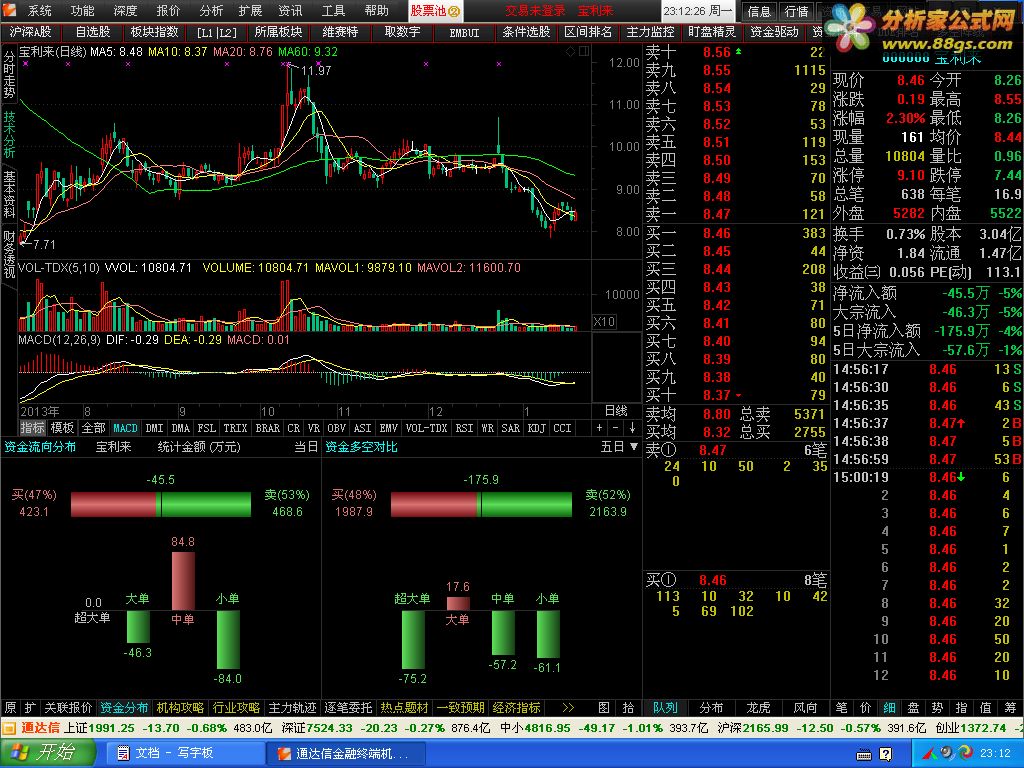Open the 工具 menu
The height and width of the screenshot is (768, 1024).
coord(333,10)
